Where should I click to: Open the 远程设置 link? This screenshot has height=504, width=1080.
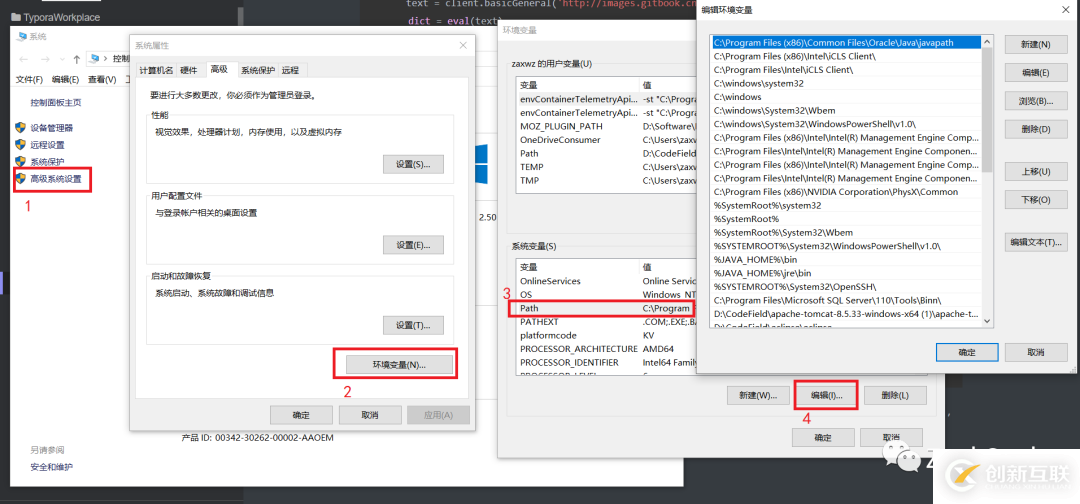(48, 145)
